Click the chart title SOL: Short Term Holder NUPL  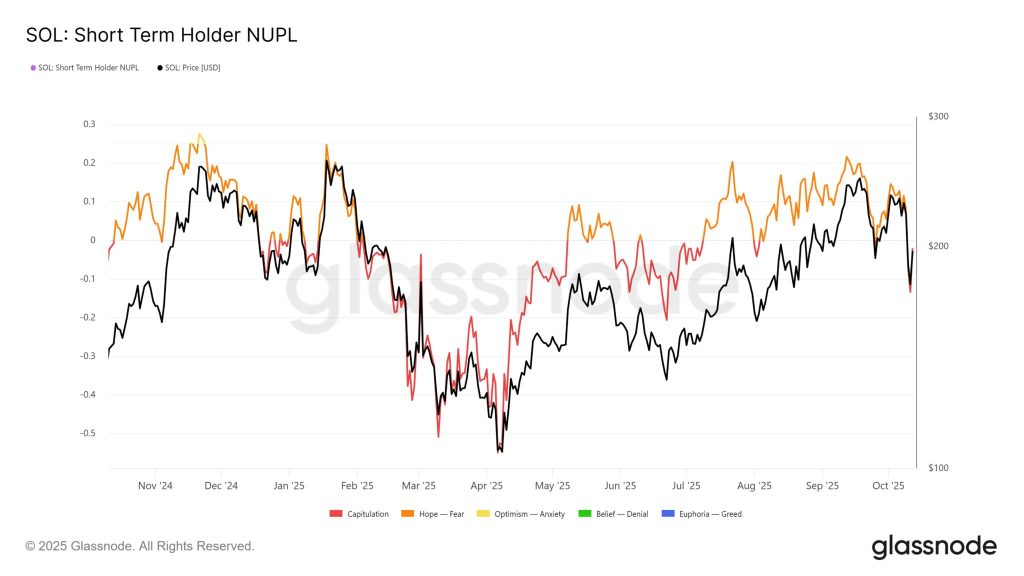click(x=161, y=35)
